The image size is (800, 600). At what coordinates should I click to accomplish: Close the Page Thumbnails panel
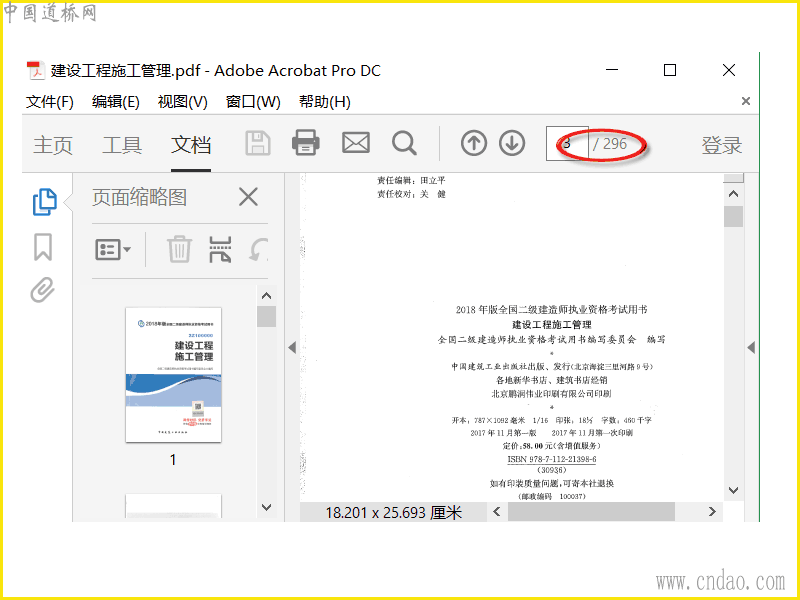pos(248,196)
